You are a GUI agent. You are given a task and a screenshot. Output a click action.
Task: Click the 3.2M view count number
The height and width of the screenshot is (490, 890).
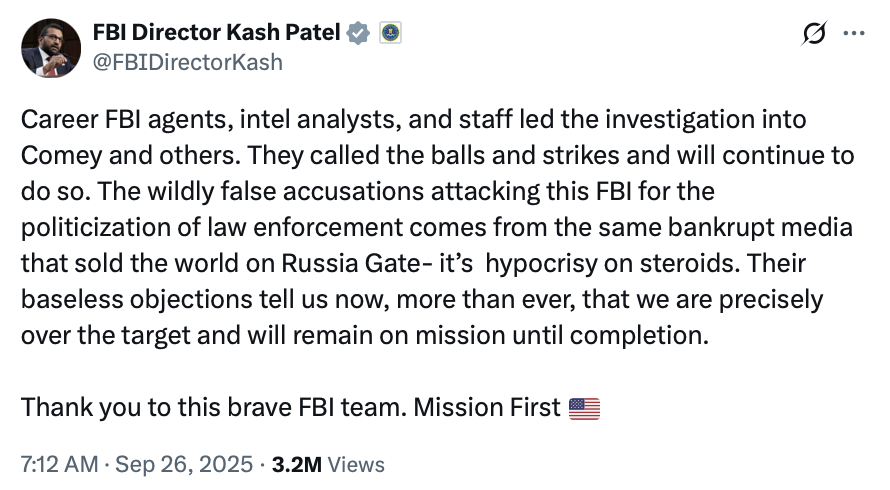pyautogui.click(x=296, y=464)
